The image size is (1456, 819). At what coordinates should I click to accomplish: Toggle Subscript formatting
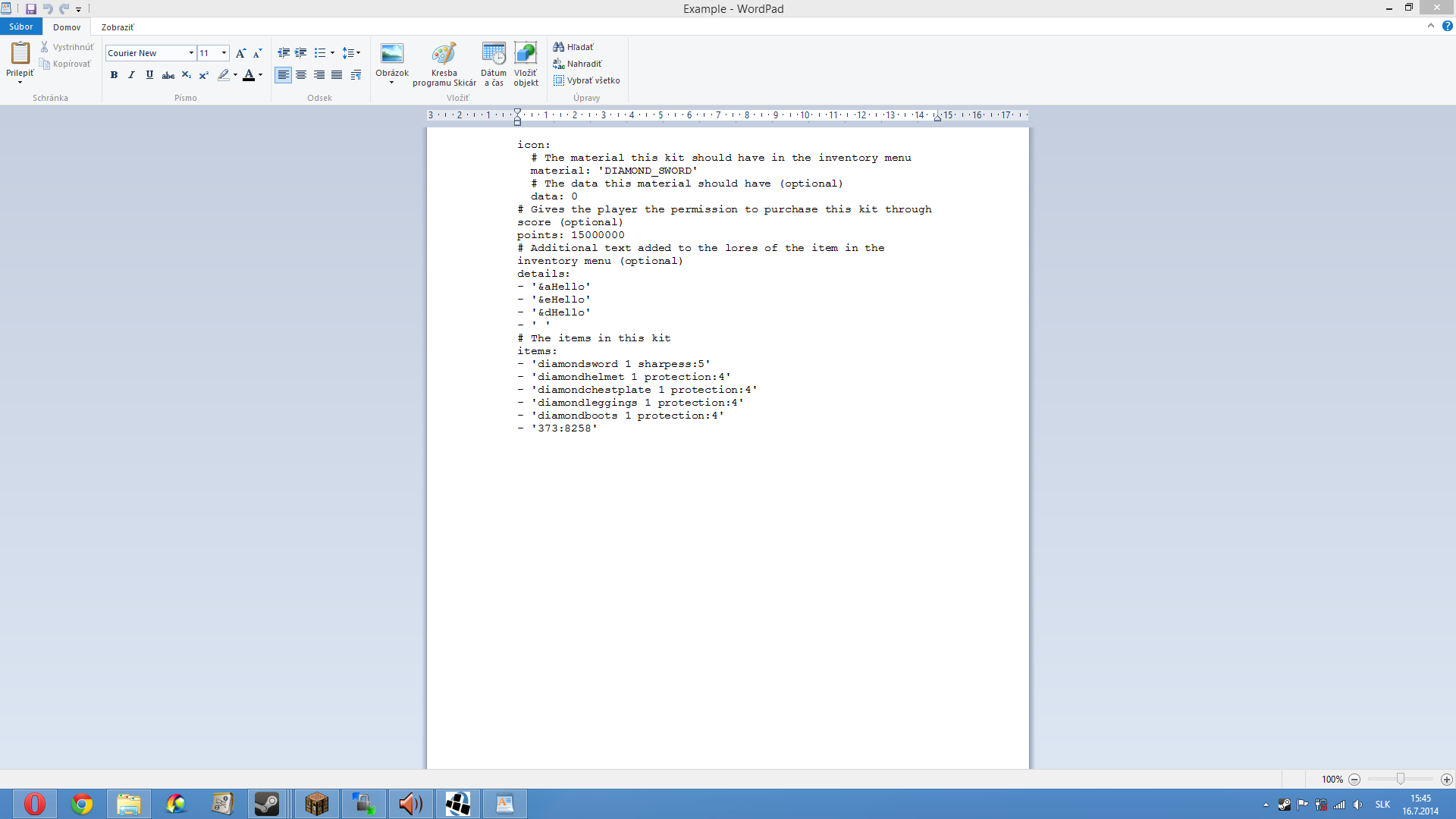point(187,75)
